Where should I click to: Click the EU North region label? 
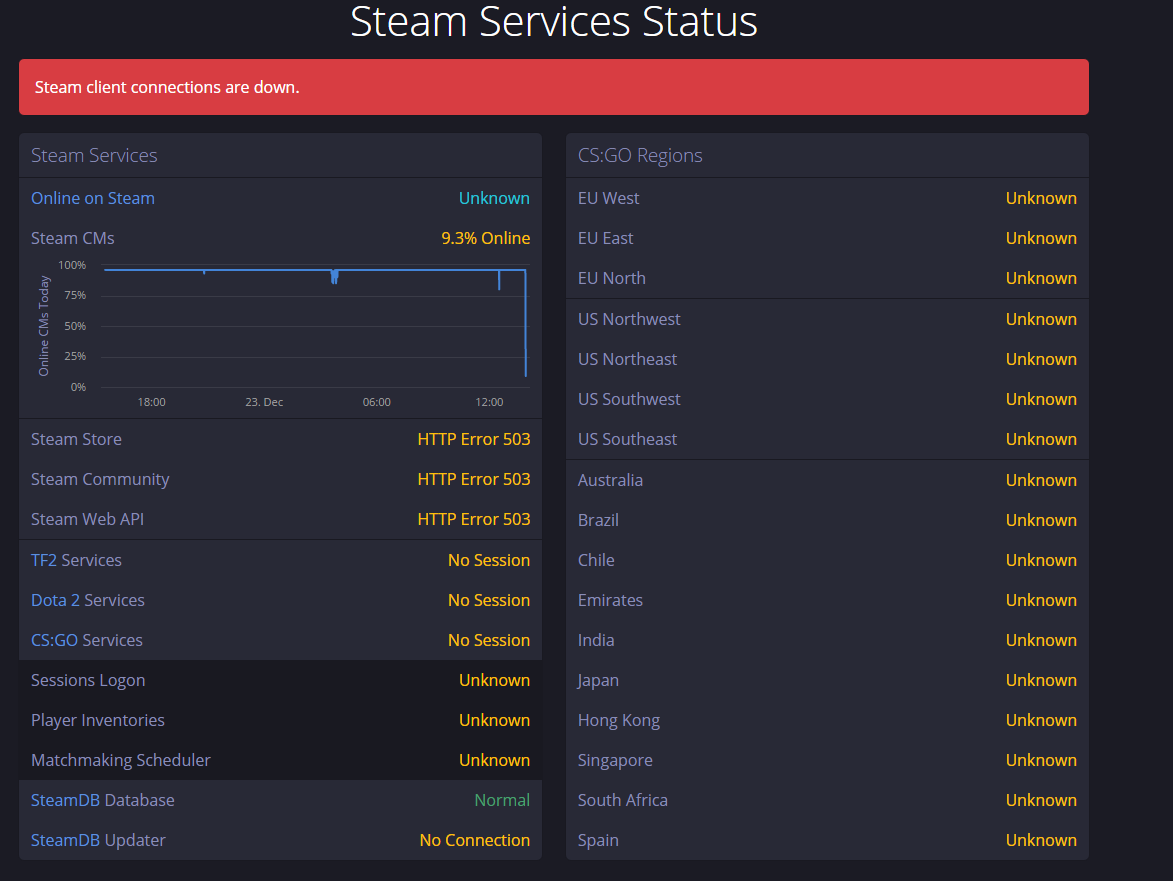click(x=611, y=278)
